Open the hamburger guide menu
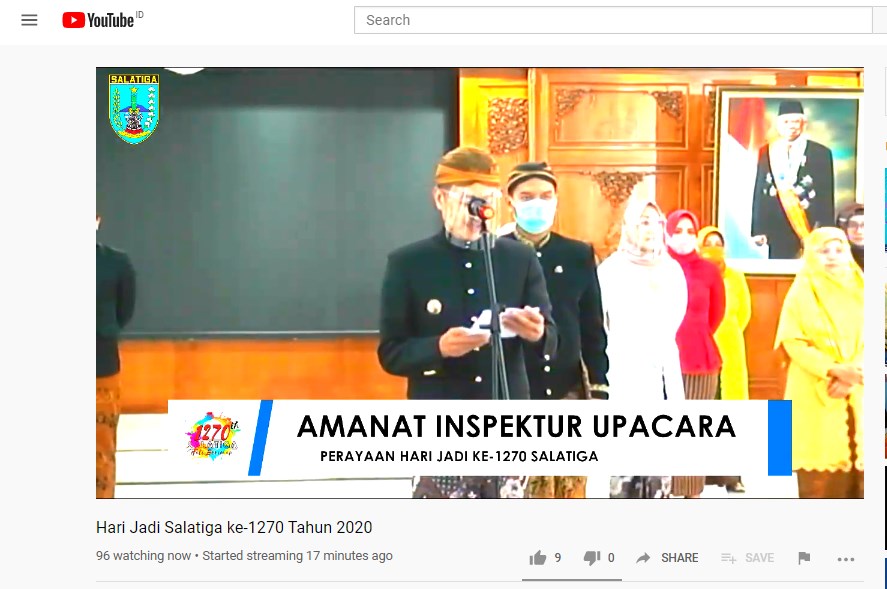887x589 pixels. (x=29, y=20)
